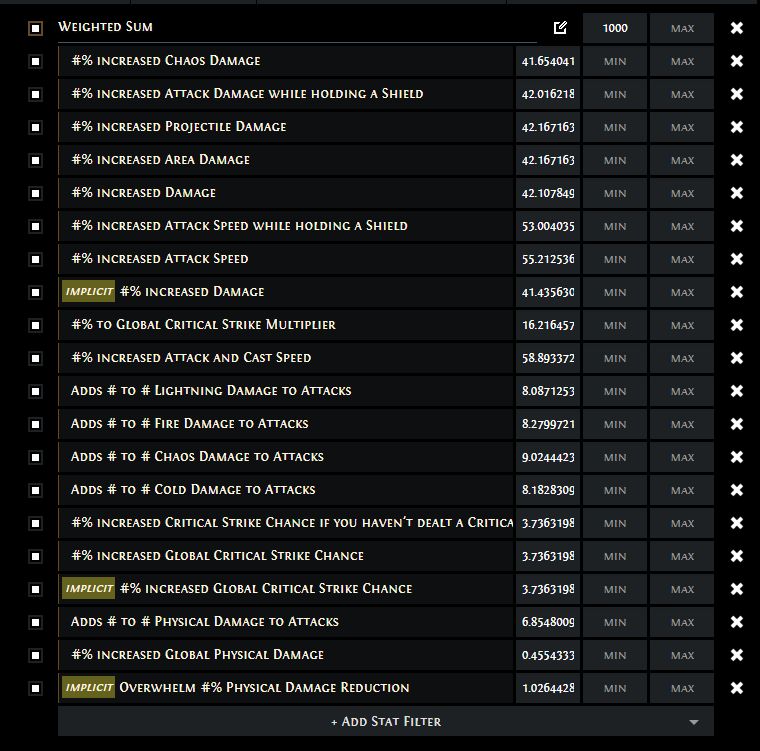
Task: Remove Attack Damage while holding Shield stat
Action: [737, 94]
